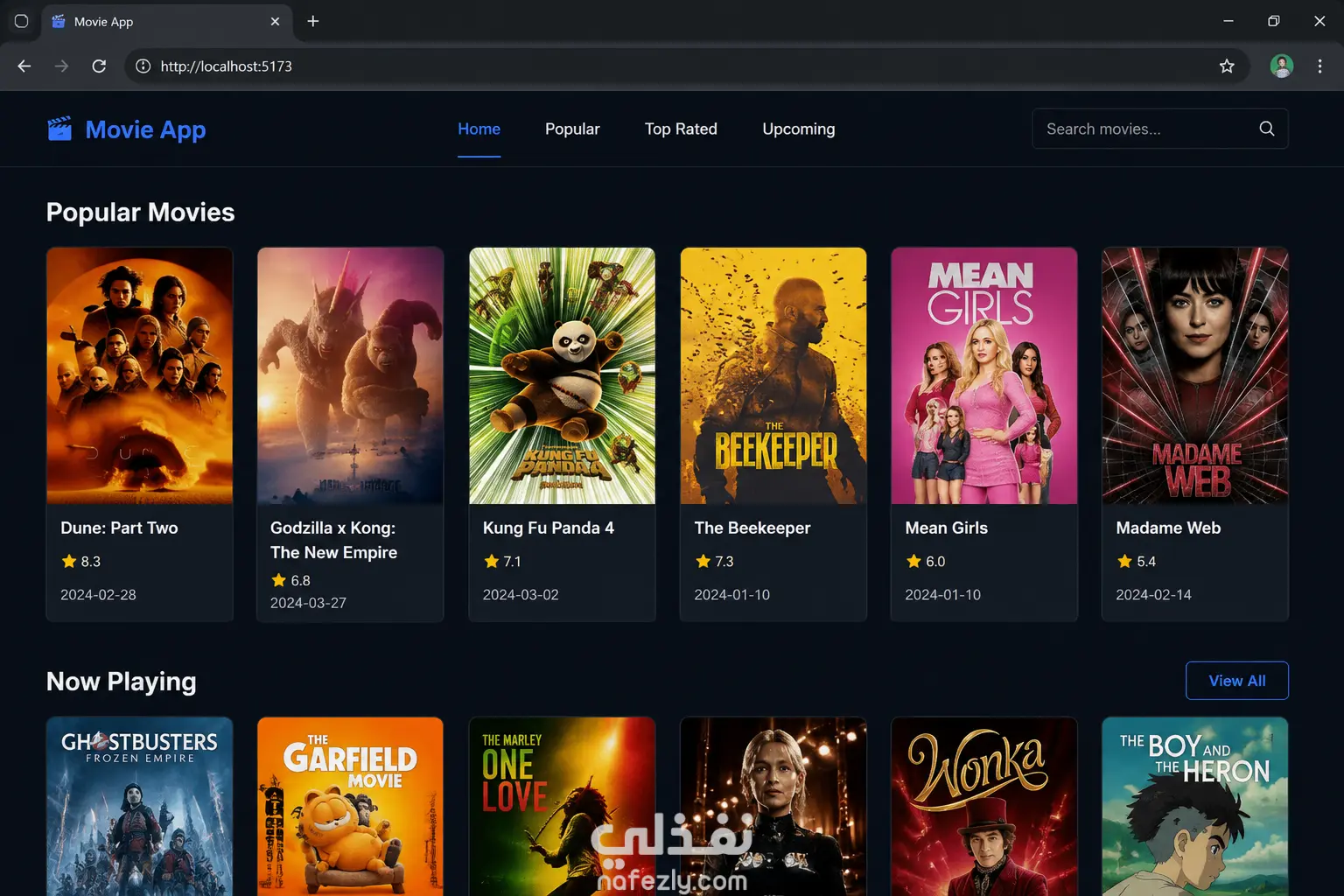1344x896 pixels.
Task: Open the Top Rated nav item
Action: (x=681, y=129)
